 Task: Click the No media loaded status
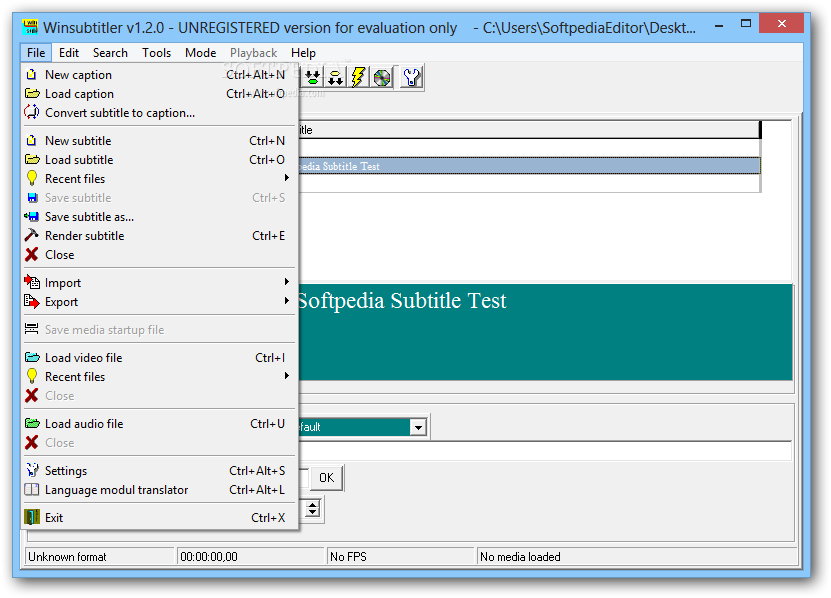637,557
